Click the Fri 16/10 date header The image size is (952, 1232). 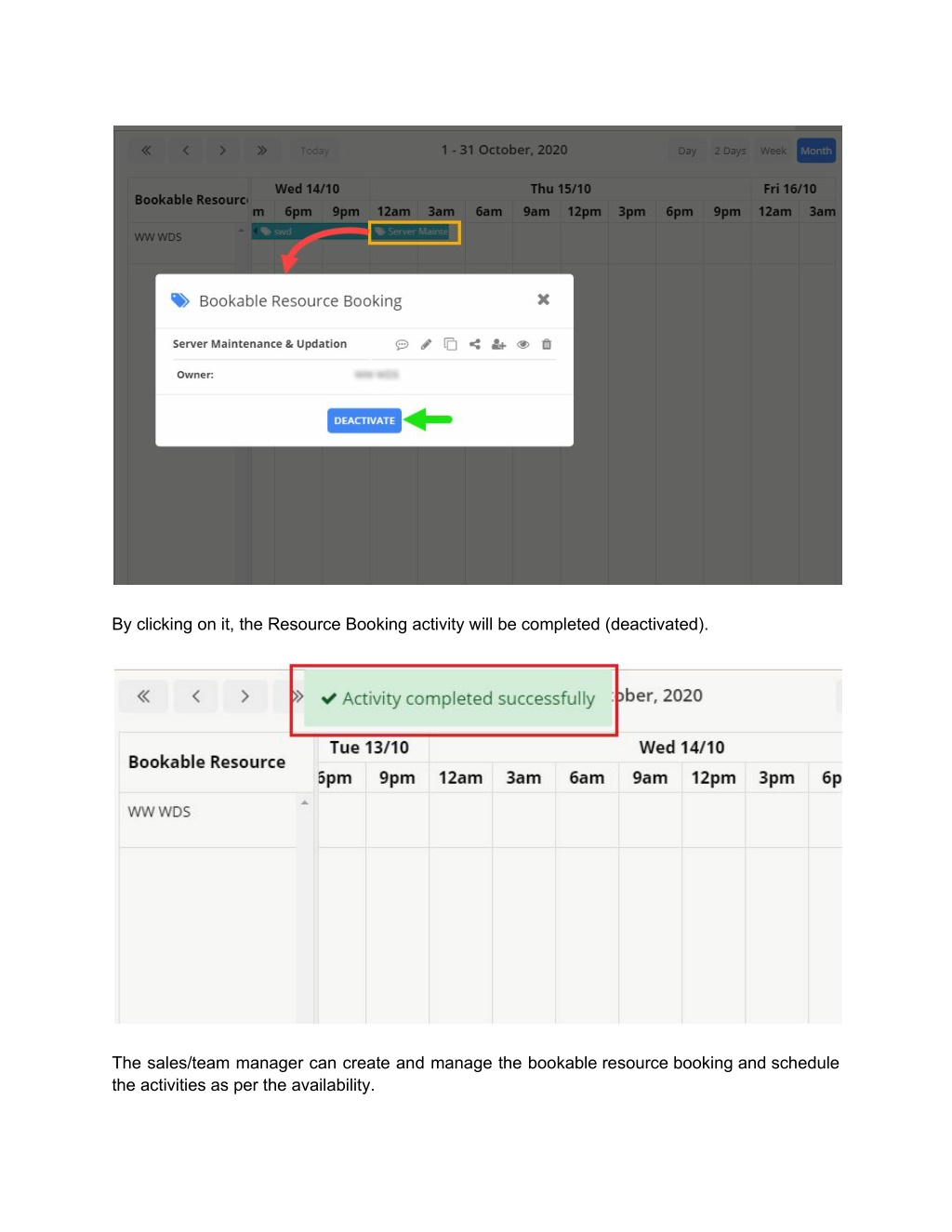(x=789, y=189)
